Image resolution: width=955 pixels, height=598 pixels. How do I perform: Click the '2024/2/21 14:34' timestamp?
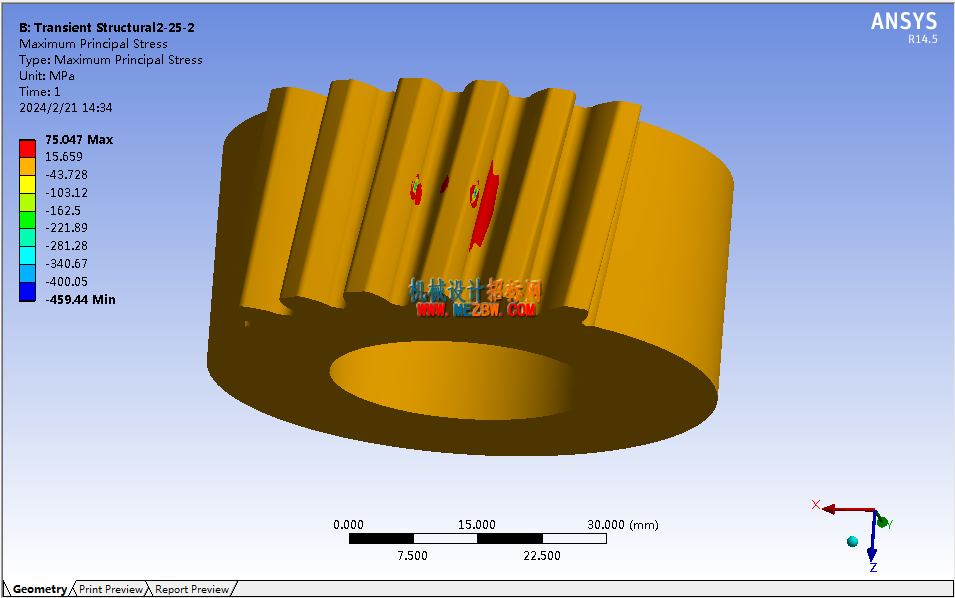[x=66, y=108]
